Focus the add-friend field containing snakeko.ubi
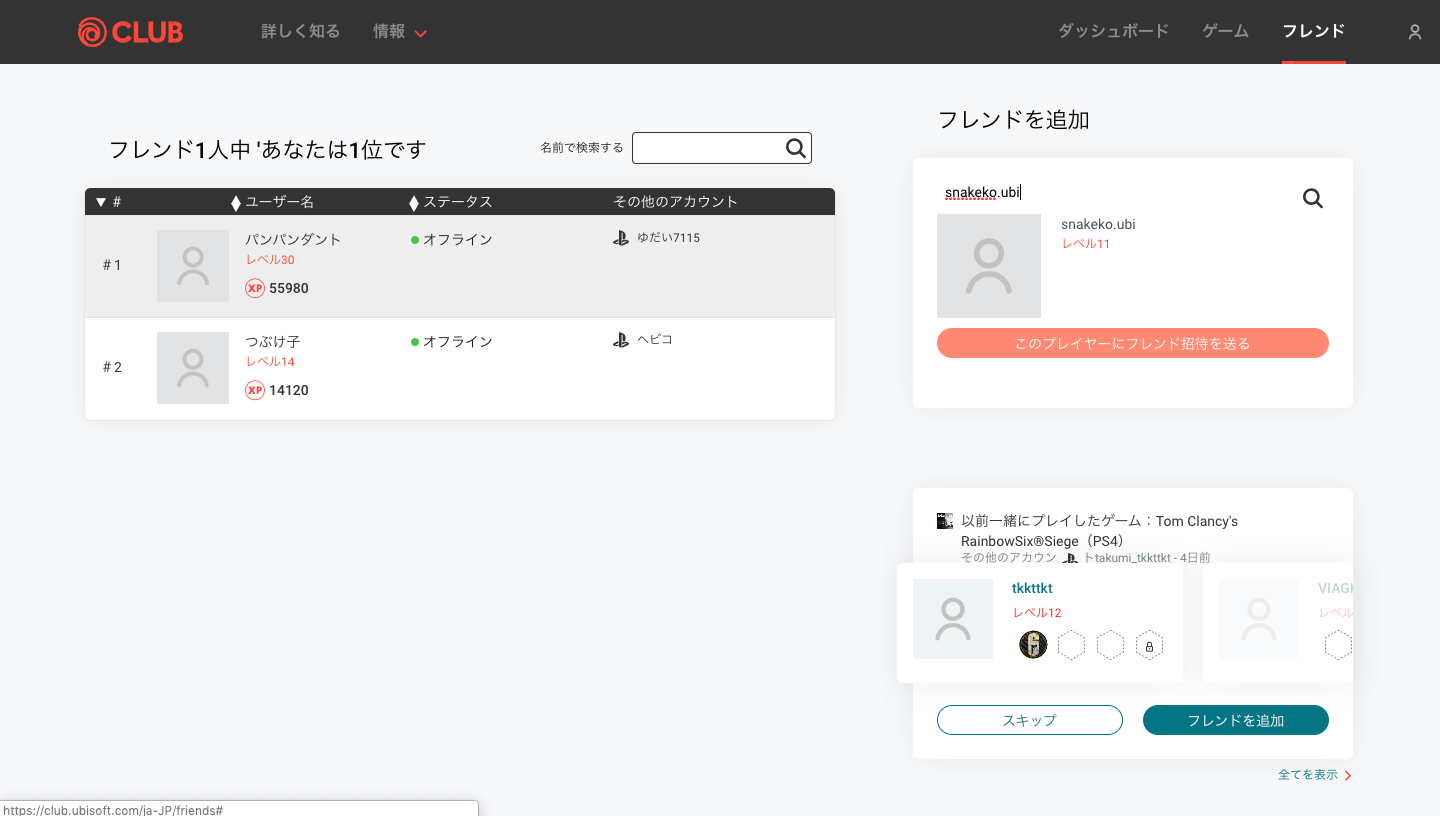 coord(1115,193)
